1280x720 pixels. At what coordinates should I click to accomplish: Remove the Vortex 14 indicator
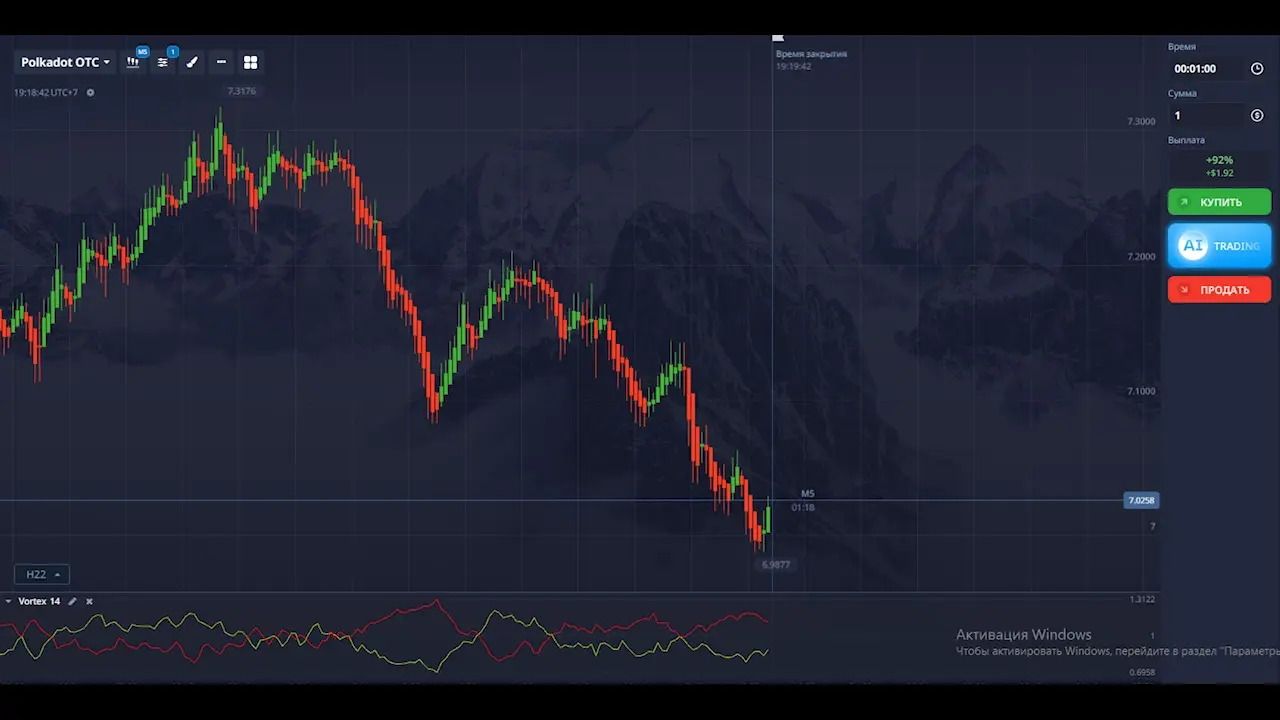89,601
